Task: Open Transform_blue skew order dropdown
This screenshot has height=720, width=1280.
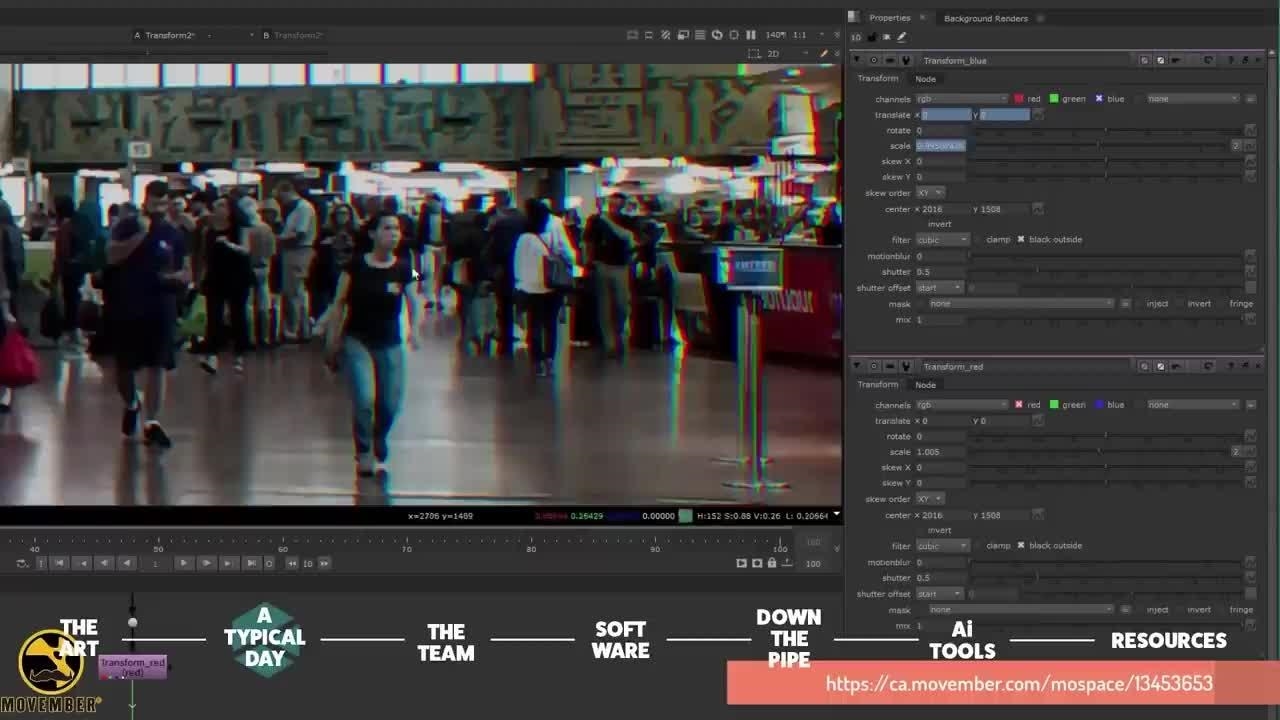Action: [x=929, y=193]
